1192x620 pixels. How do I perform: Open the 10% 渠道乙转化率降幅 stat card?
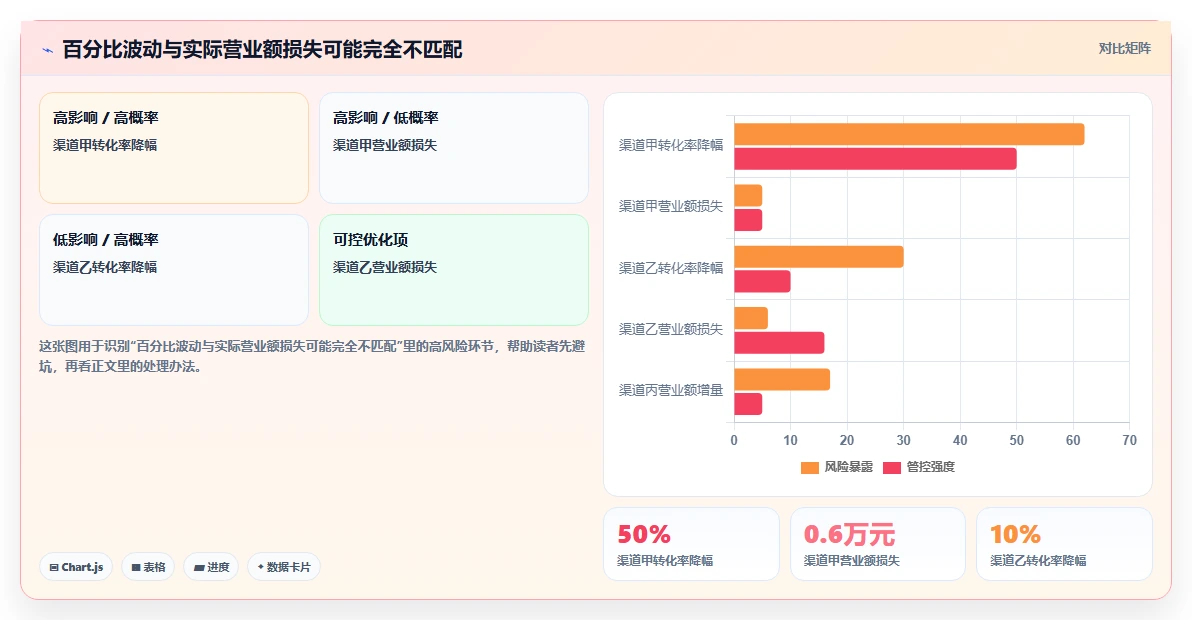(1064, 544)
